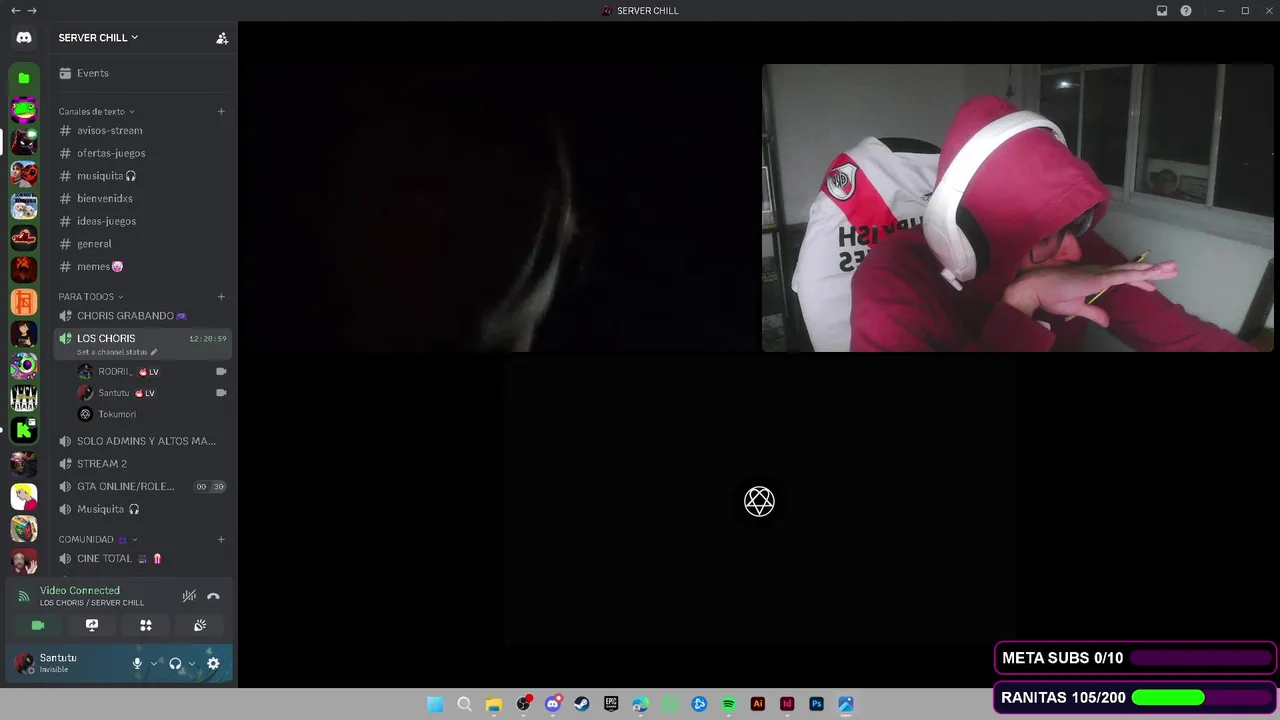Open Discord direct messages home icon
The width and height of the screenshot is (1280, 720).
pos(24,37)
